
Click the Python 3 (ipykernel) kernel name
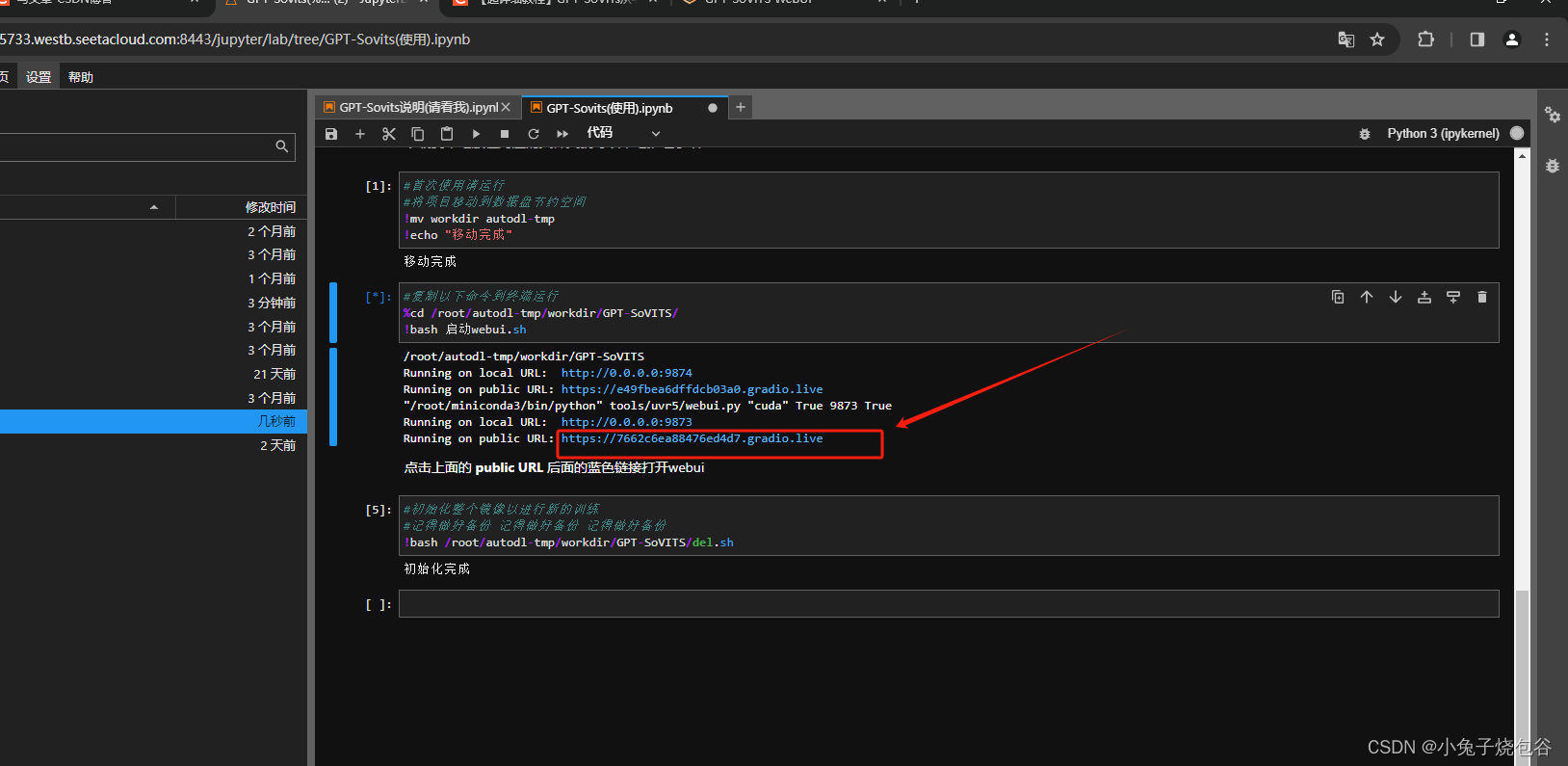click(1443, 134)
